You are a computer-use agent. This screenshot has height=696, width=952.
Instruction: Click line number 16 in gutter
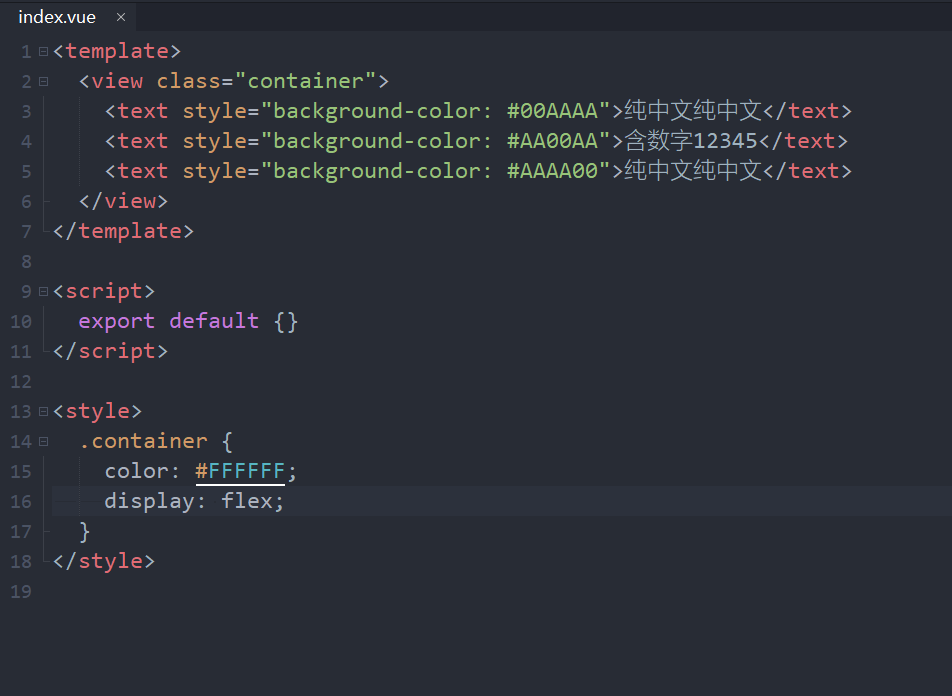coord(21,502)
